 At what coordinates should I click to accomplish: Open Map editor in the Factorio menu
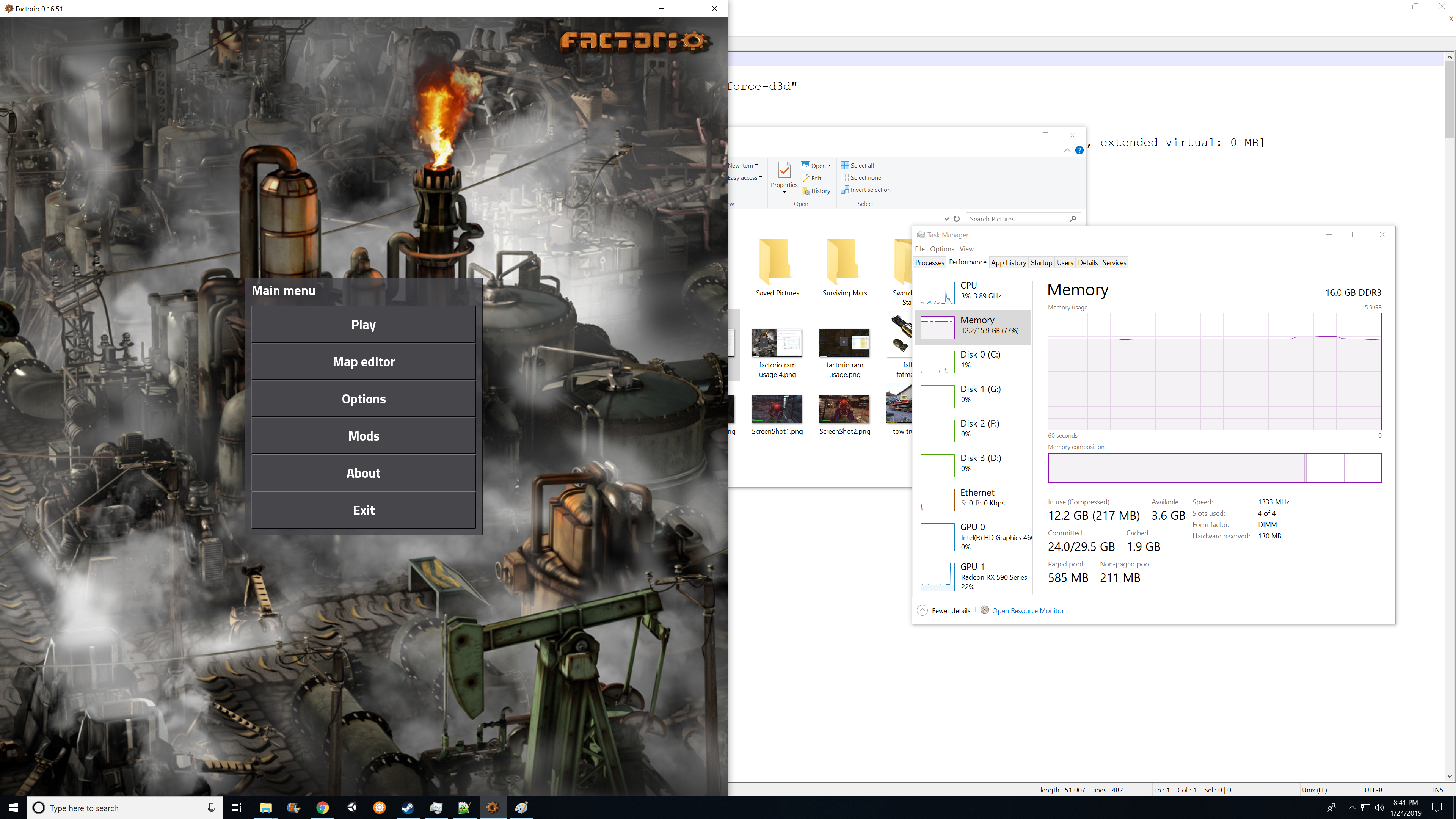point(364,362)
